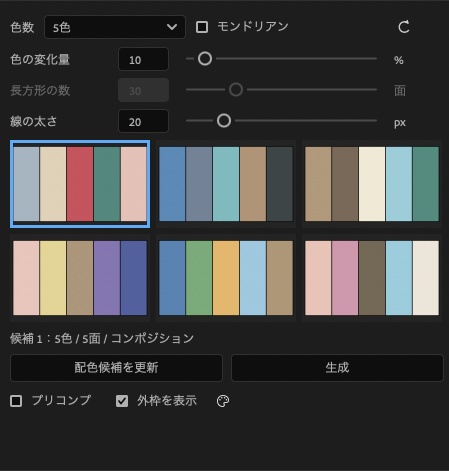
Task: Select the blue, green and orange palette
Action: [226, 278]
